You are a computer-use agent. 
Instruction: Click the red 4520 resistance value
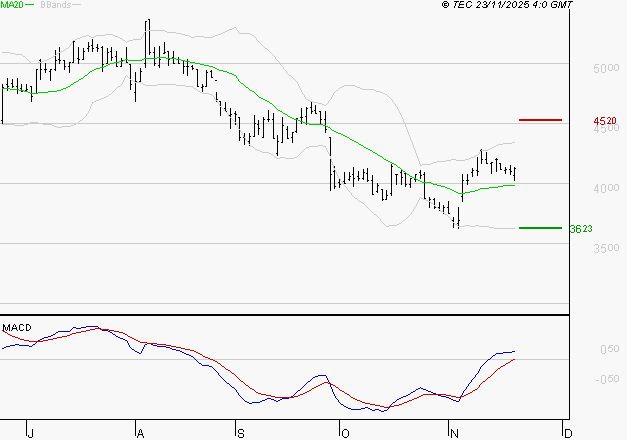tap(605, 120)
